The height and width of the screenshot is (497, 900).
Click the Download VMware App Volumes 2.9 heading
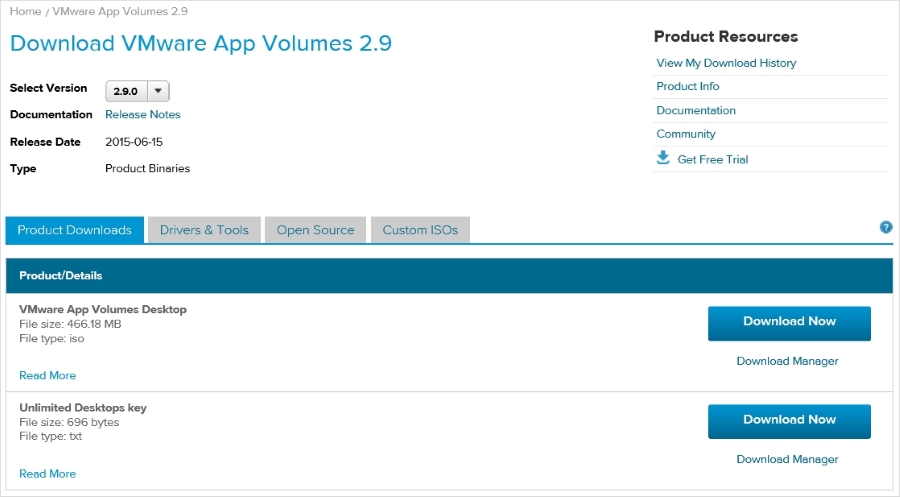[201, 44]
